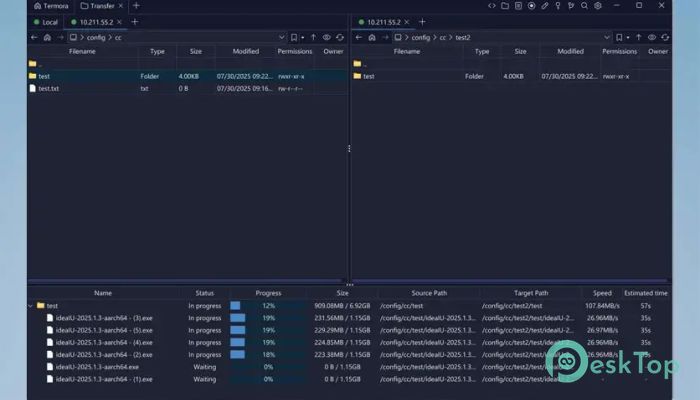This screenshot has width=700, height=400.
Task: Expand the right panel path history dropdown
Action: [x=607, y=38]
